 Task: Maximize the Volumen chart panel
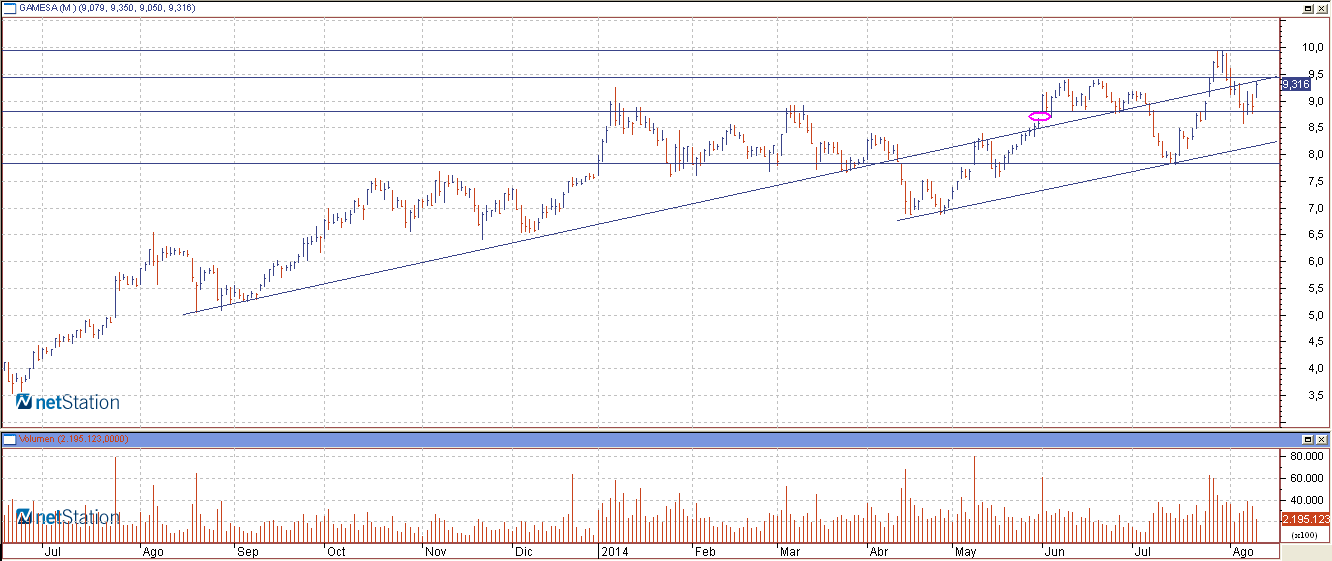coord(1308,439)
